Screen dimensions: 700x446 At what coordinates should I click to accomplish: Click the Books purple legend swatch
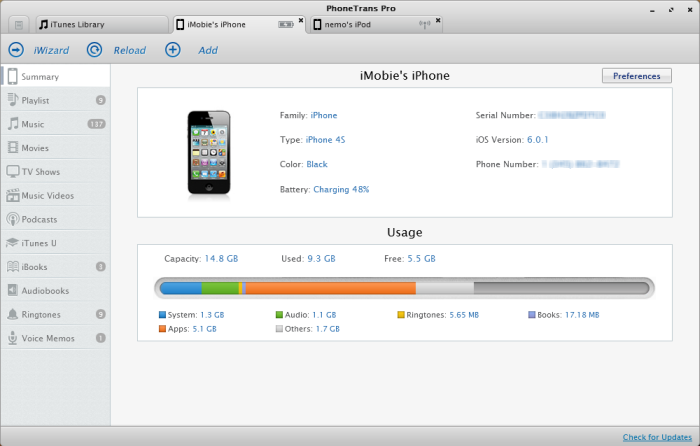click(532, 315)
